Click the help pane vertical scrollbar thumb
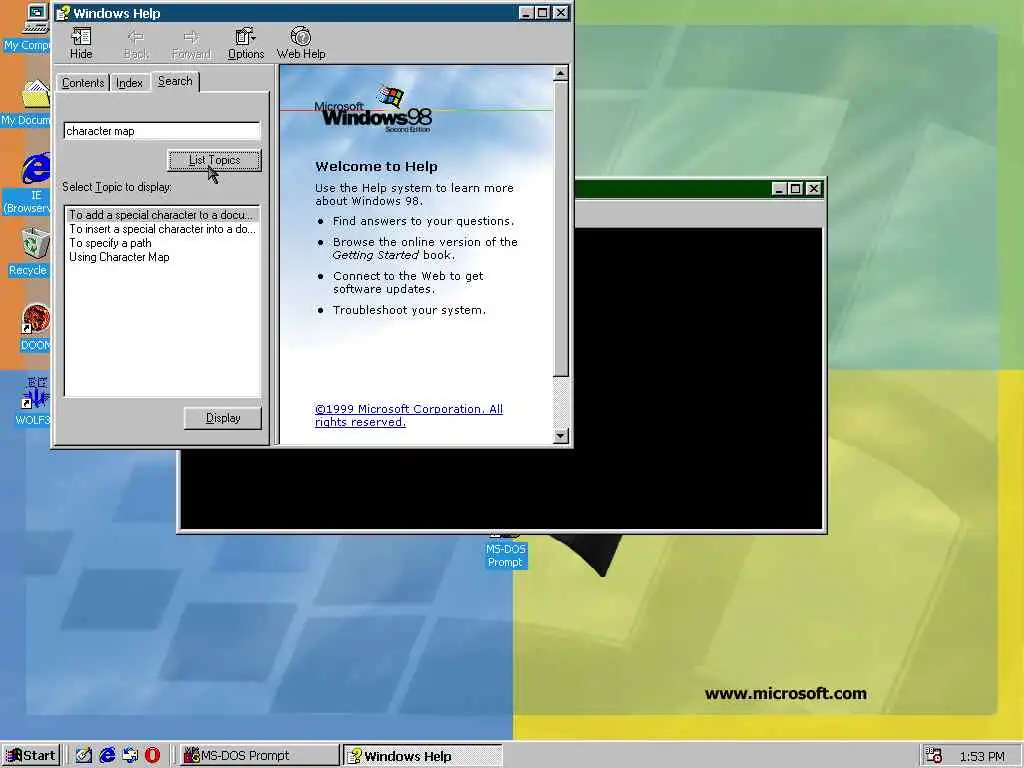The width and height of the screenshot is (1024, 768). pyautogui.click(x=560, y=229)
